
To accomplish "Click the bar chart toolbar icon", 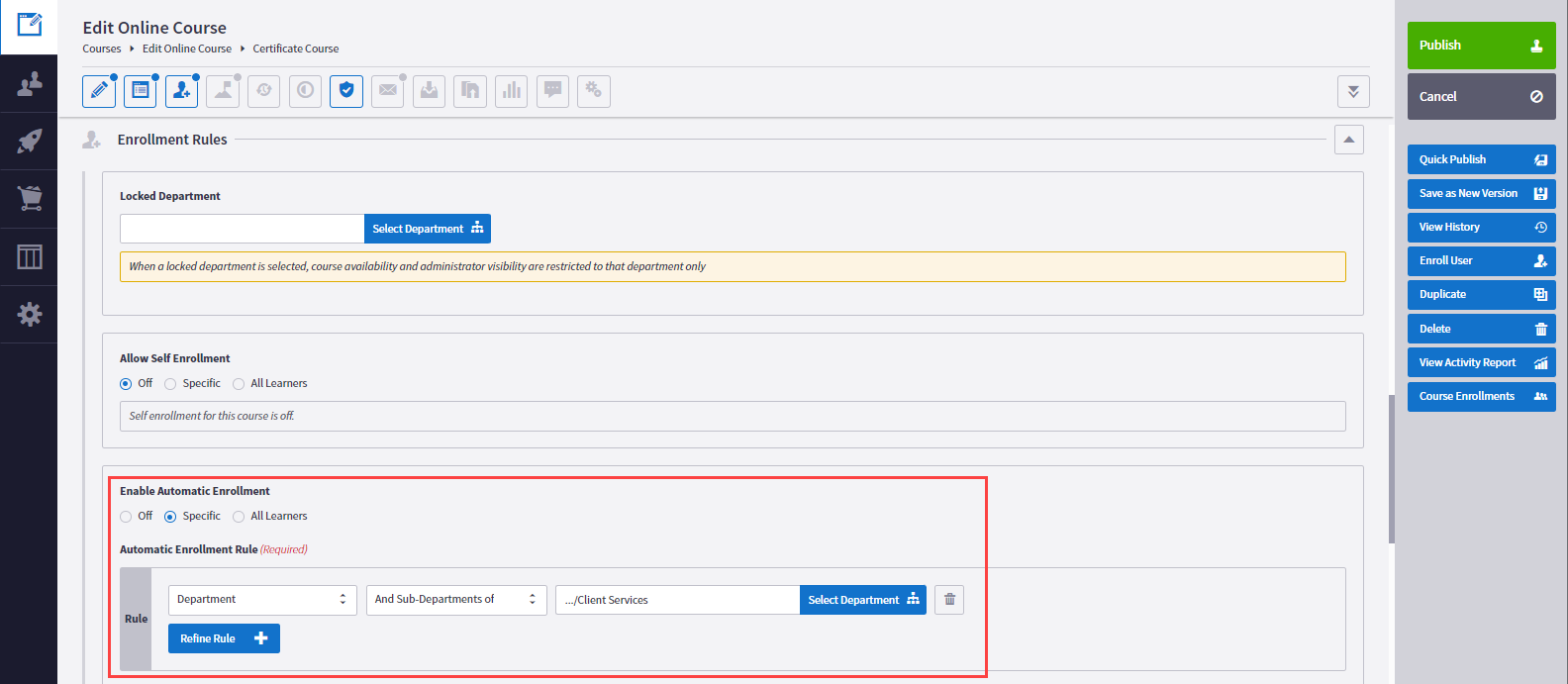I will (x=511, y=91).
